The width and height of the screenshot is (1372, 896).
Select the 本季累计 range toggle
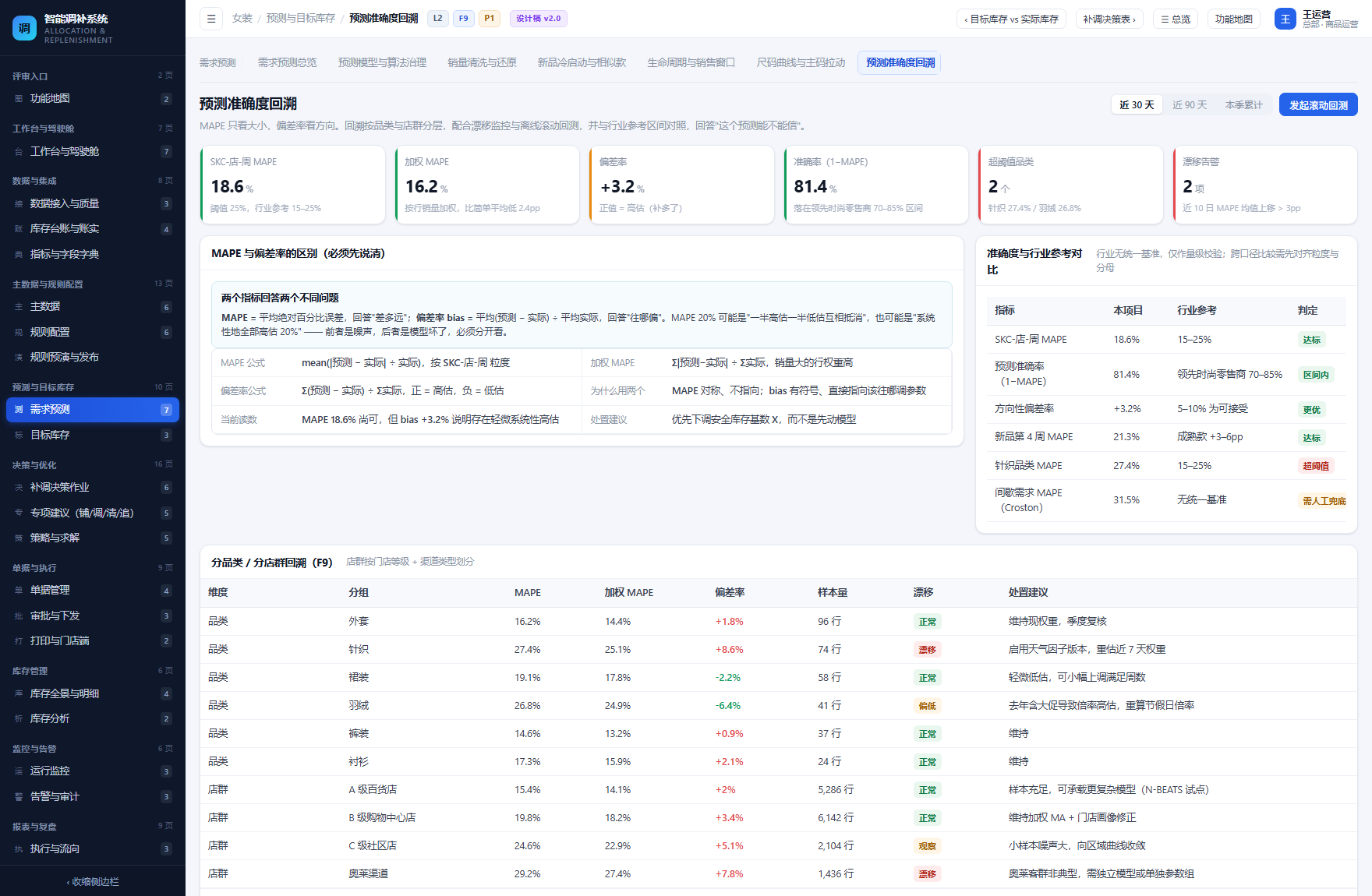click(x=1243, y=105)
